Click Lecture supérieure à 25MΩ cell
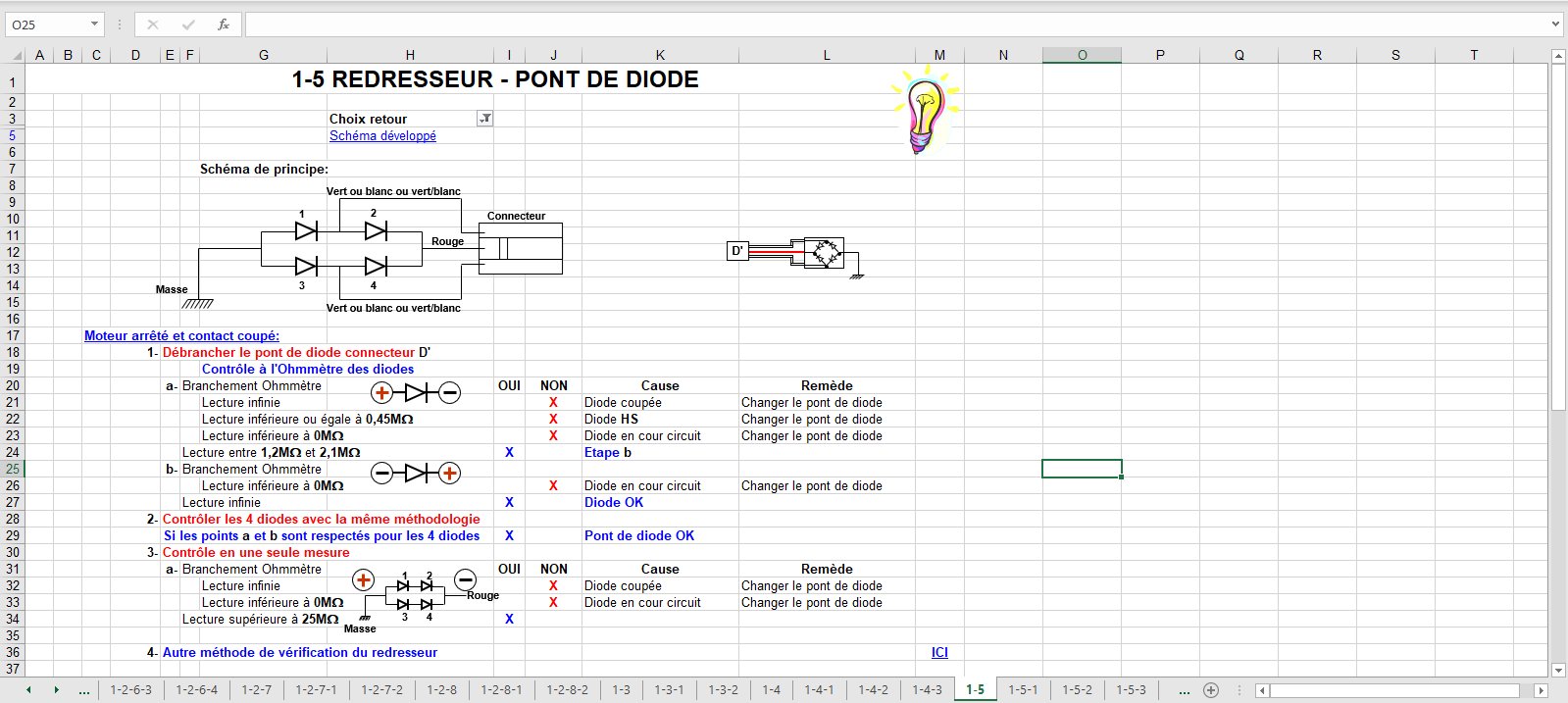Viewport: 1568px width, 703px height. (260, 619)
